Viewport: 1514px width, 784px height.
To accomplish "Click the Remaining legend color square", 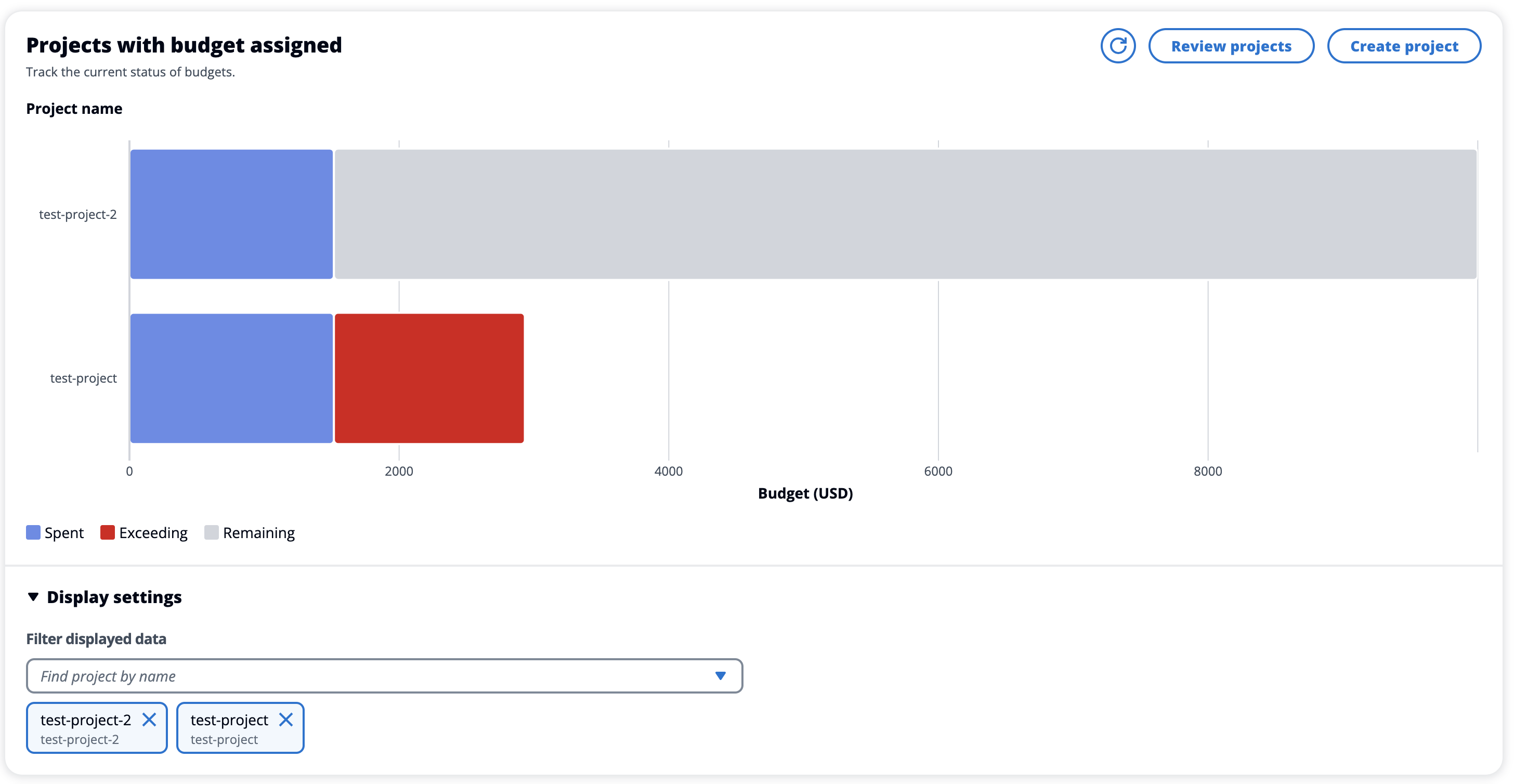I will tap(212, 532).
